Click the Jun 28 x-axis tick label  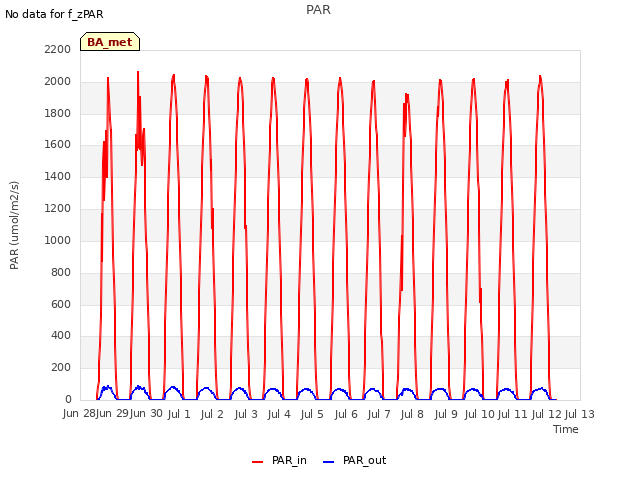click(79, 414)
